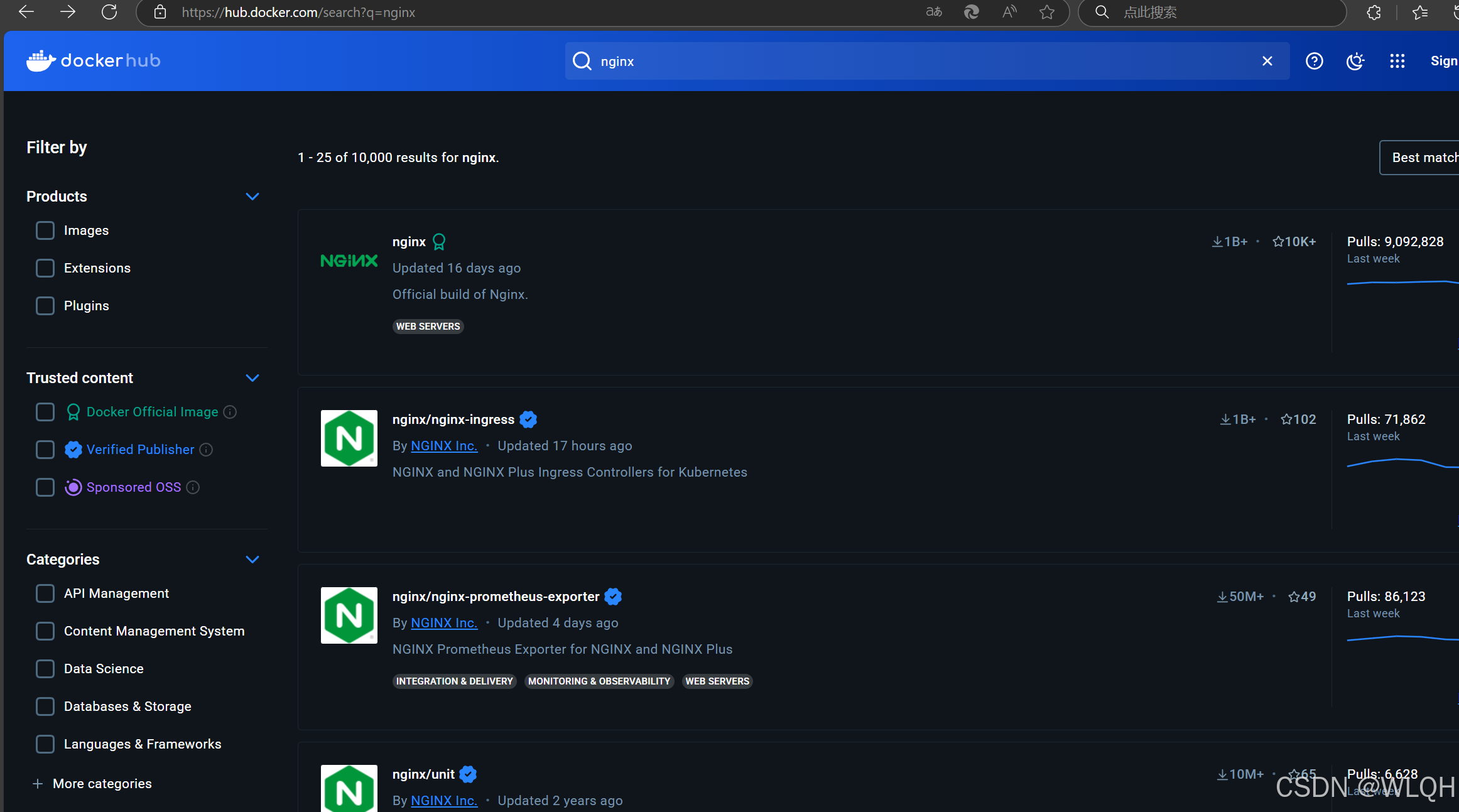This screenshot has height=812, width=1459.
Task: Favorite this page with the star icon
Action: (1046, 12)
